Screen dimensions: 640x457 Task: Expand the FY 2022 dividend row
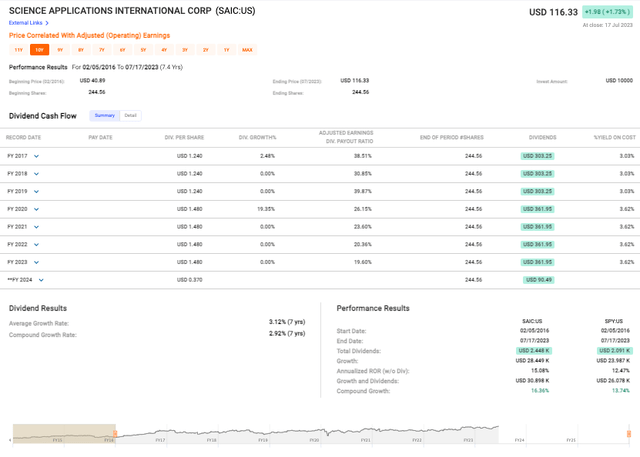click(36, 244)
